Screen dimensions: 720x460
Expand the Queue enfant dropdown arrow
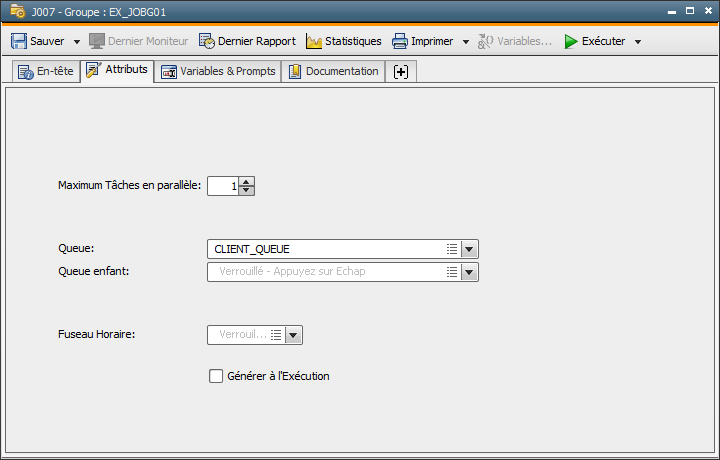click(x=469, y=272)
